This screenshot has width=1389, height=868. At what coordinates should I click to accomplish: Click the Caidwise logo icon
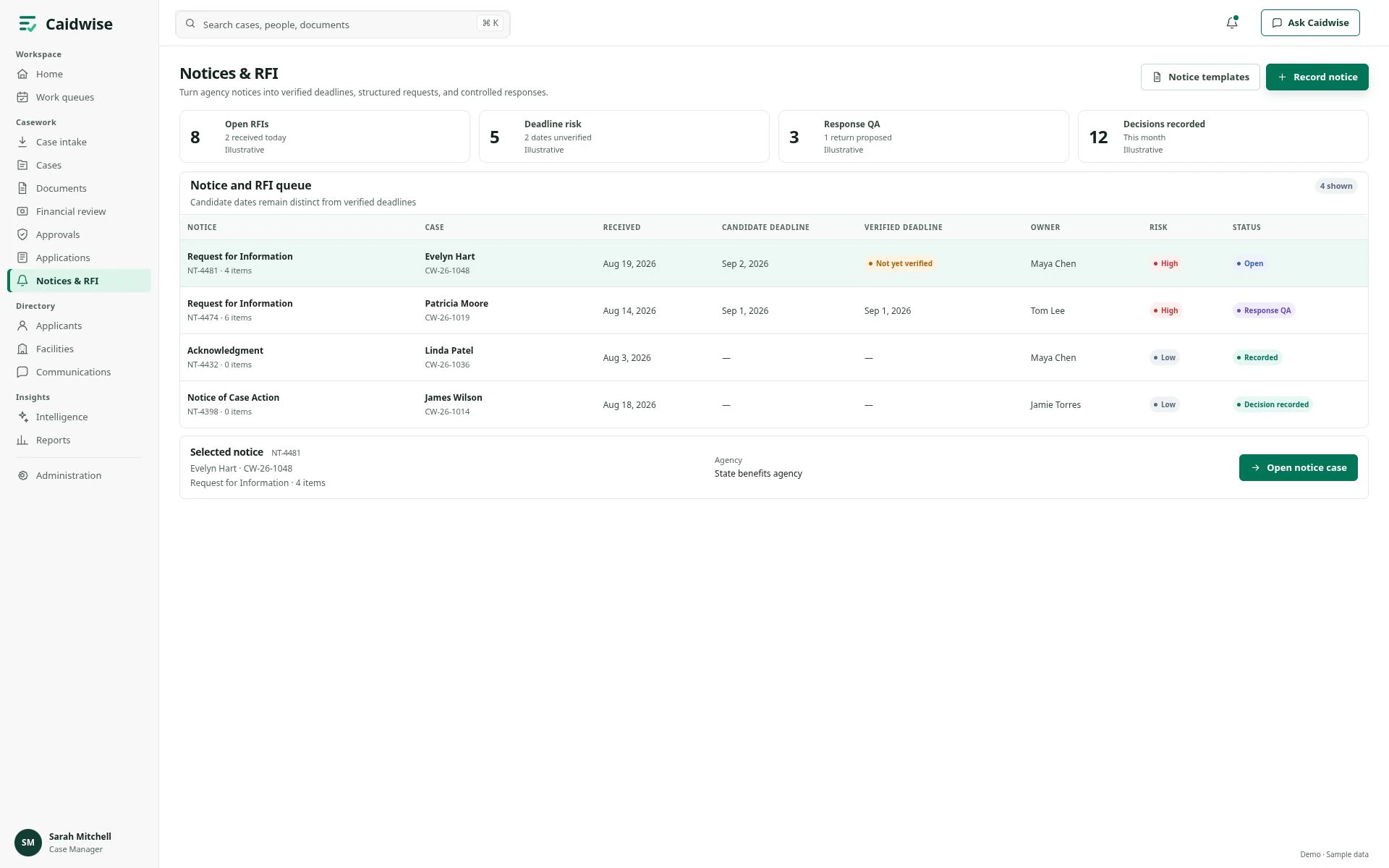[x=27, y=24]
